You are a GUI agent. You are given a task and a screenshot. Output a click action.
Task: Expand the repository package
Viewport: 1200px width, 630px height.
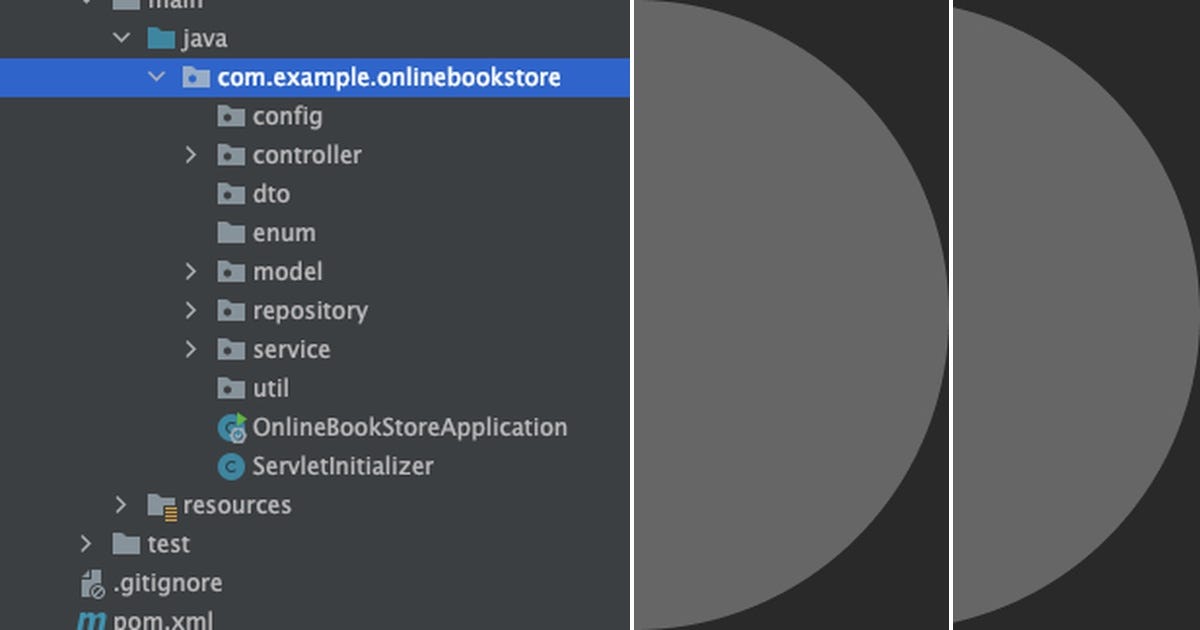coord(191,310)
